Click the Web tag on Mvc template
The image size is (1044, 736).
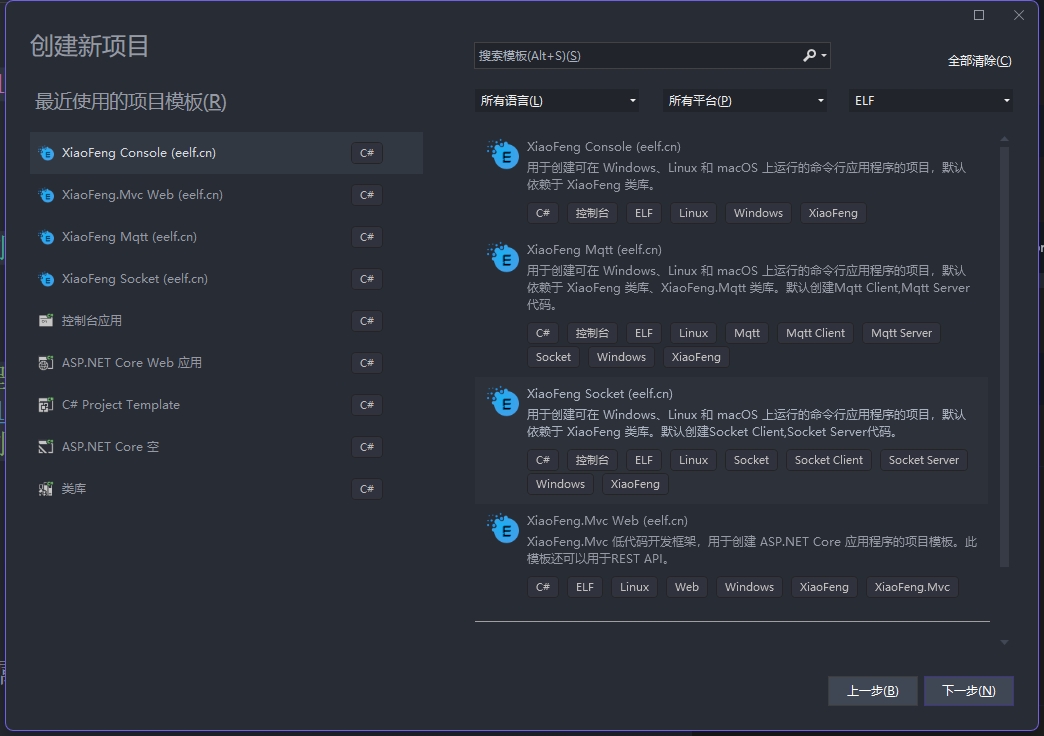coord(686,587)
